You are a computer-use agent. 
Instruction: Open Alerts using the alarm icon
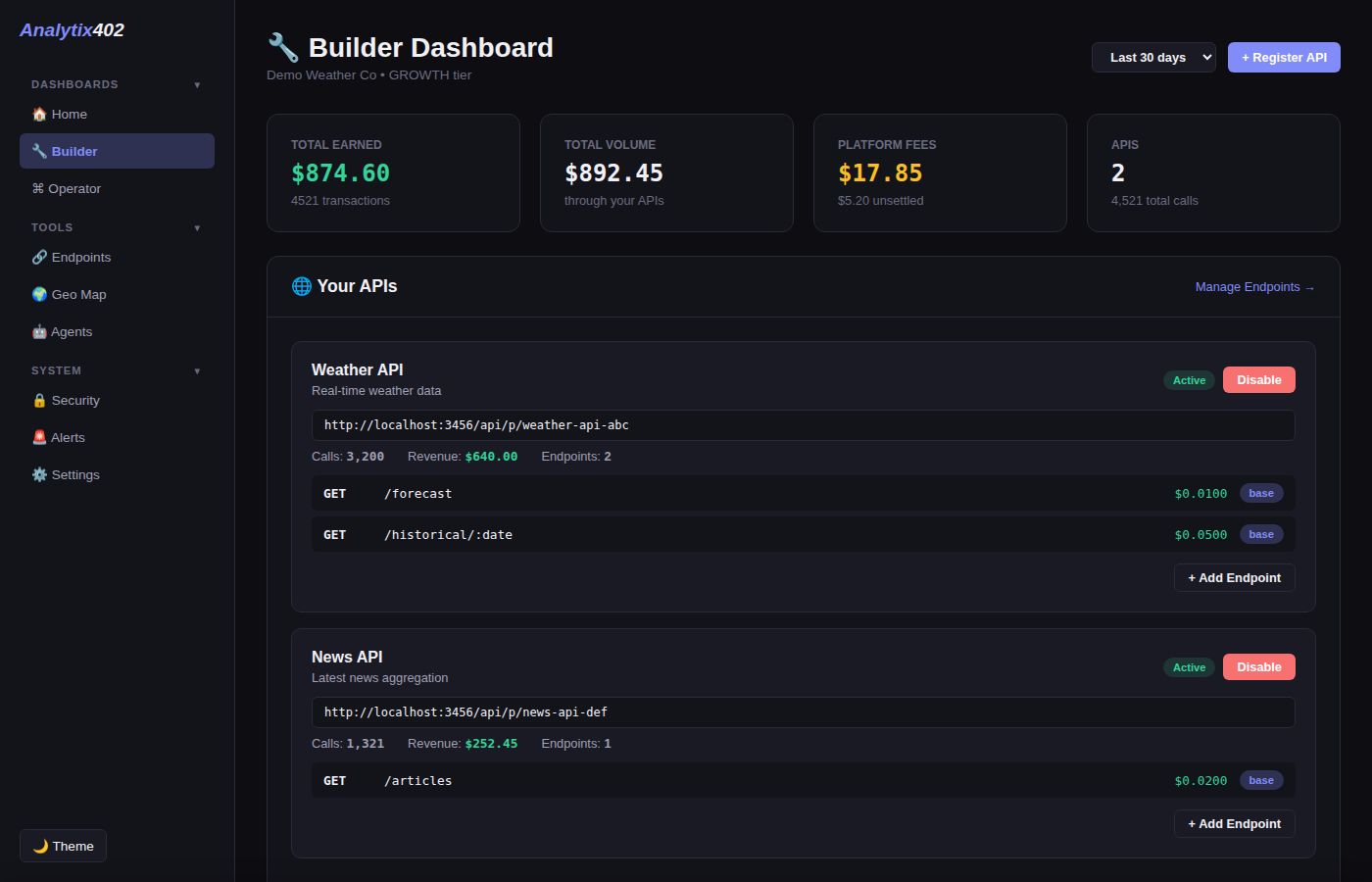39,437
